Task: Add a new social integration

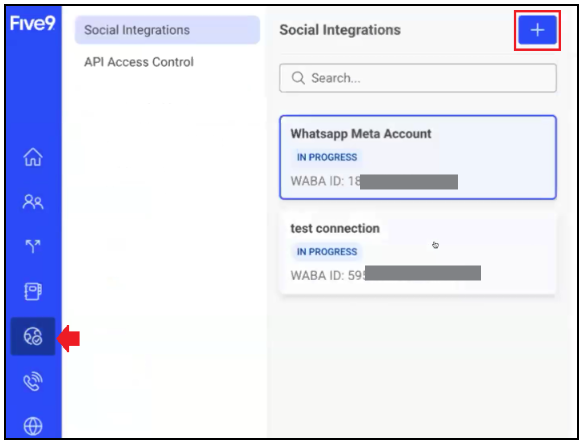Action: (537, 30)
